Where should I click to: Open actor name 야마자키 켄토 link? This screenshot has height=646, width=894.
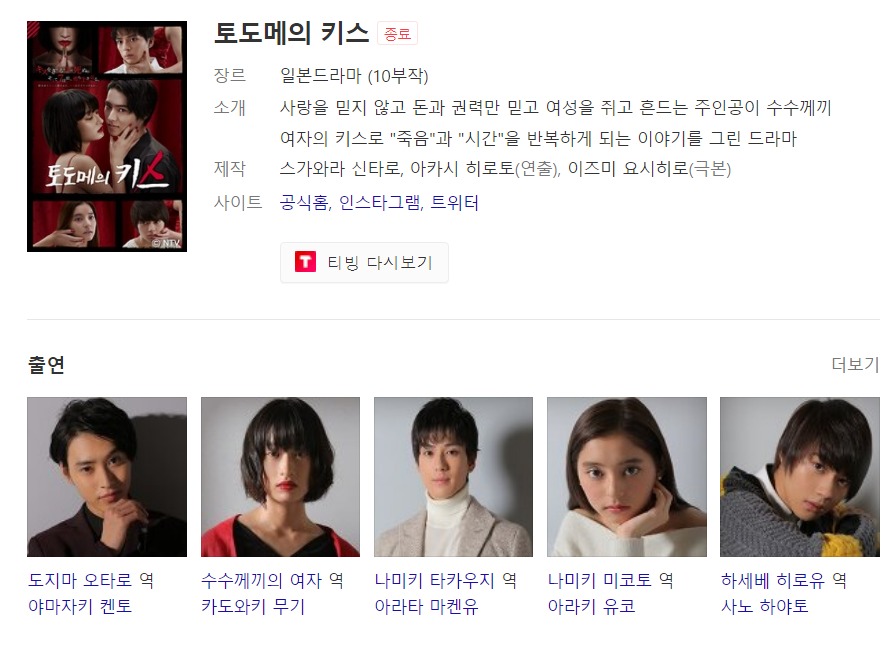[x=80, y=606]
